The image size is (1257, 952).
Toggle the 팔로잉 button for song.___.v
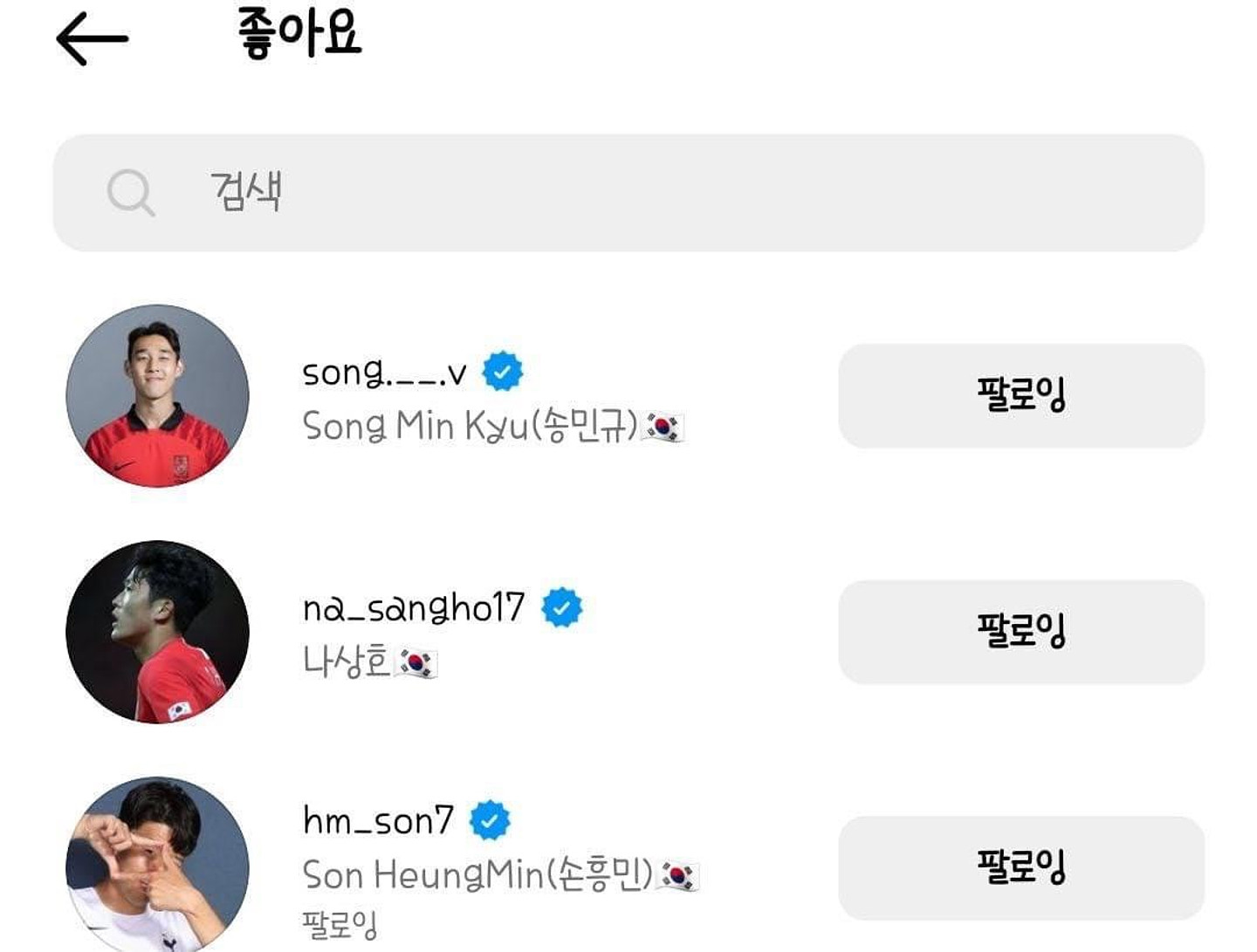click(1020, 395)
